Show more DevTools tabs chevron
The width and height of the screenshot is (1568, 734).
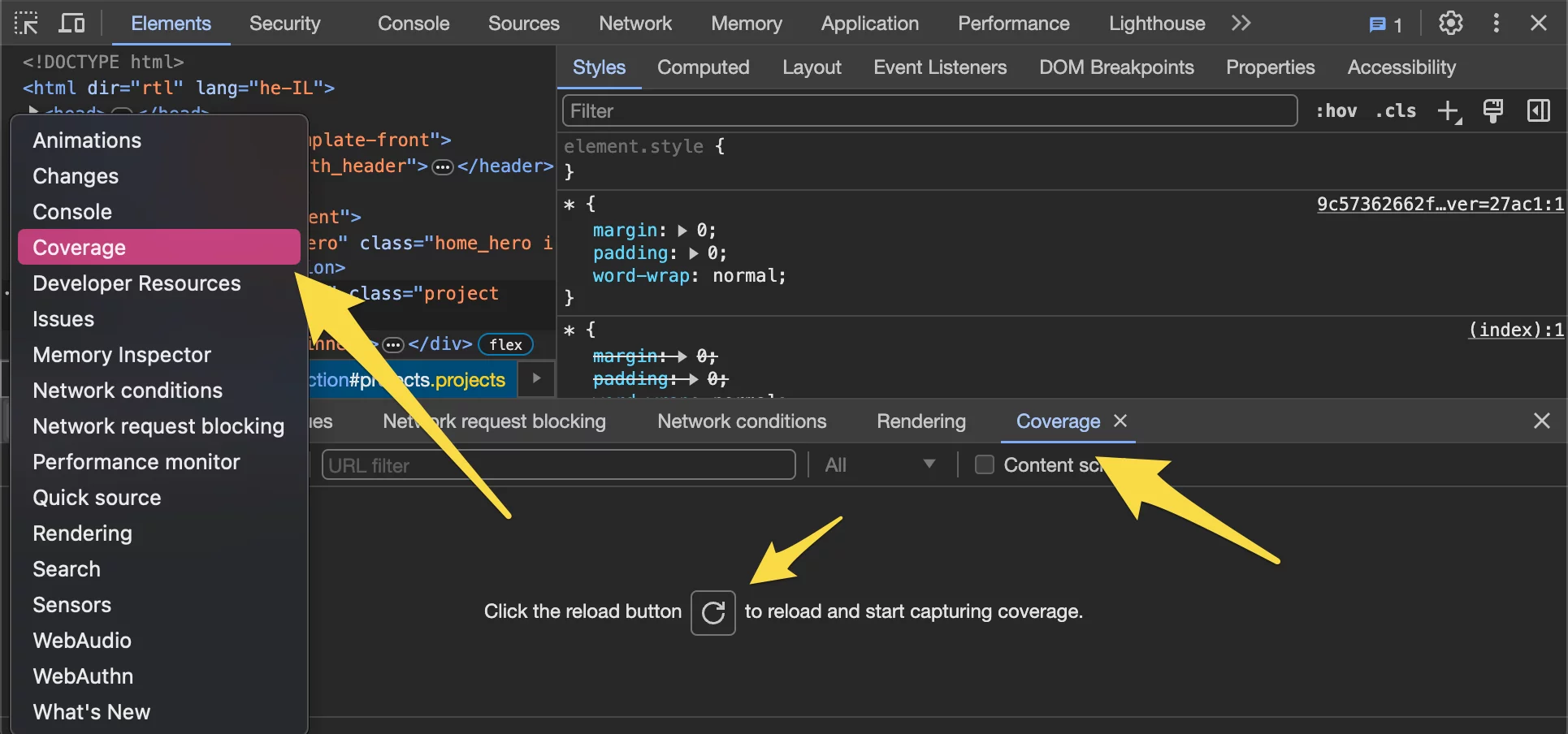click(x=1241, y=23)
